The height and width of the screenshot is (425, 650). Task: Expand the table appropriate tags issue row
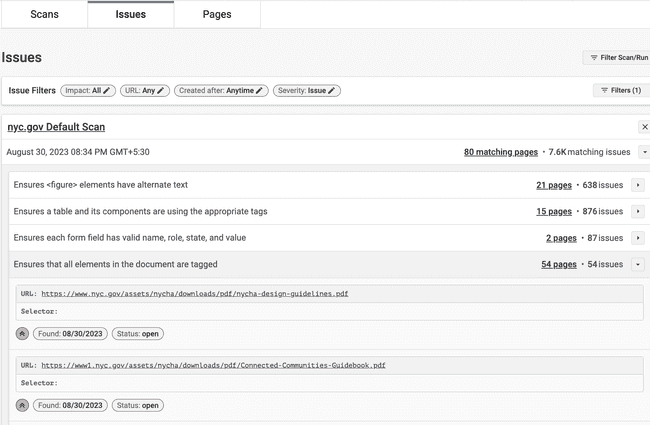(638, 212)
